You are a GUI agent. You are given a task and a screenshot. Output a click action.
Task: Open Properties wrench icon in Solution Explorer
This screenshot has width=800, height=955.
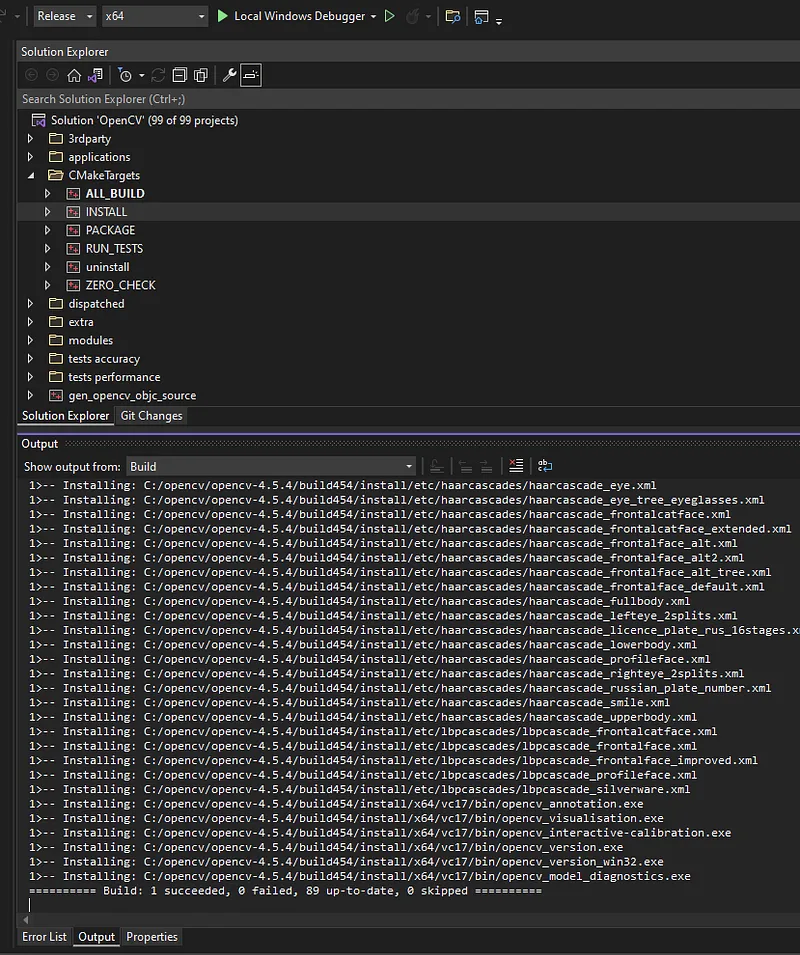[229, 75]
